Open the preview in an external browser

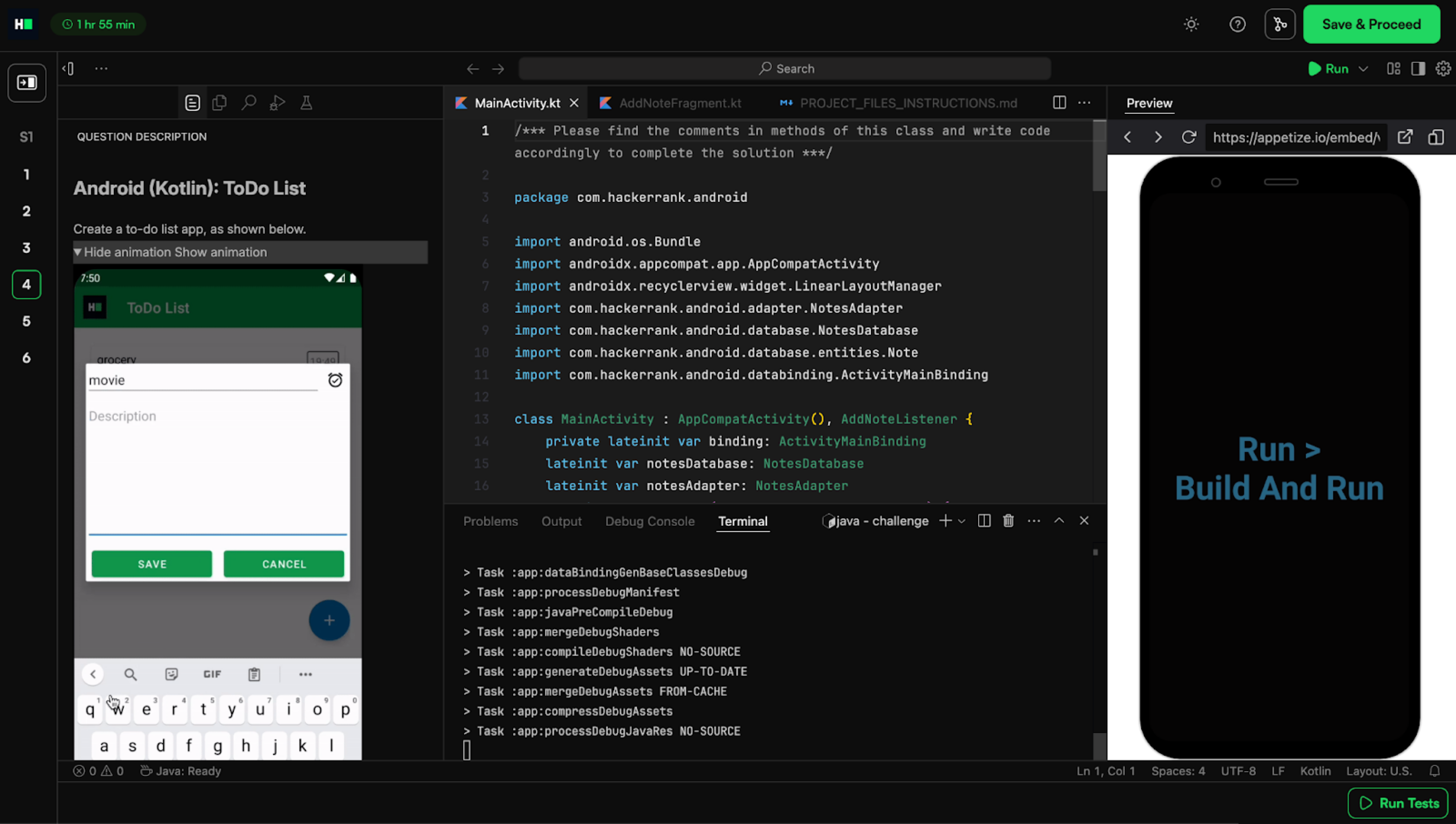1405,137
